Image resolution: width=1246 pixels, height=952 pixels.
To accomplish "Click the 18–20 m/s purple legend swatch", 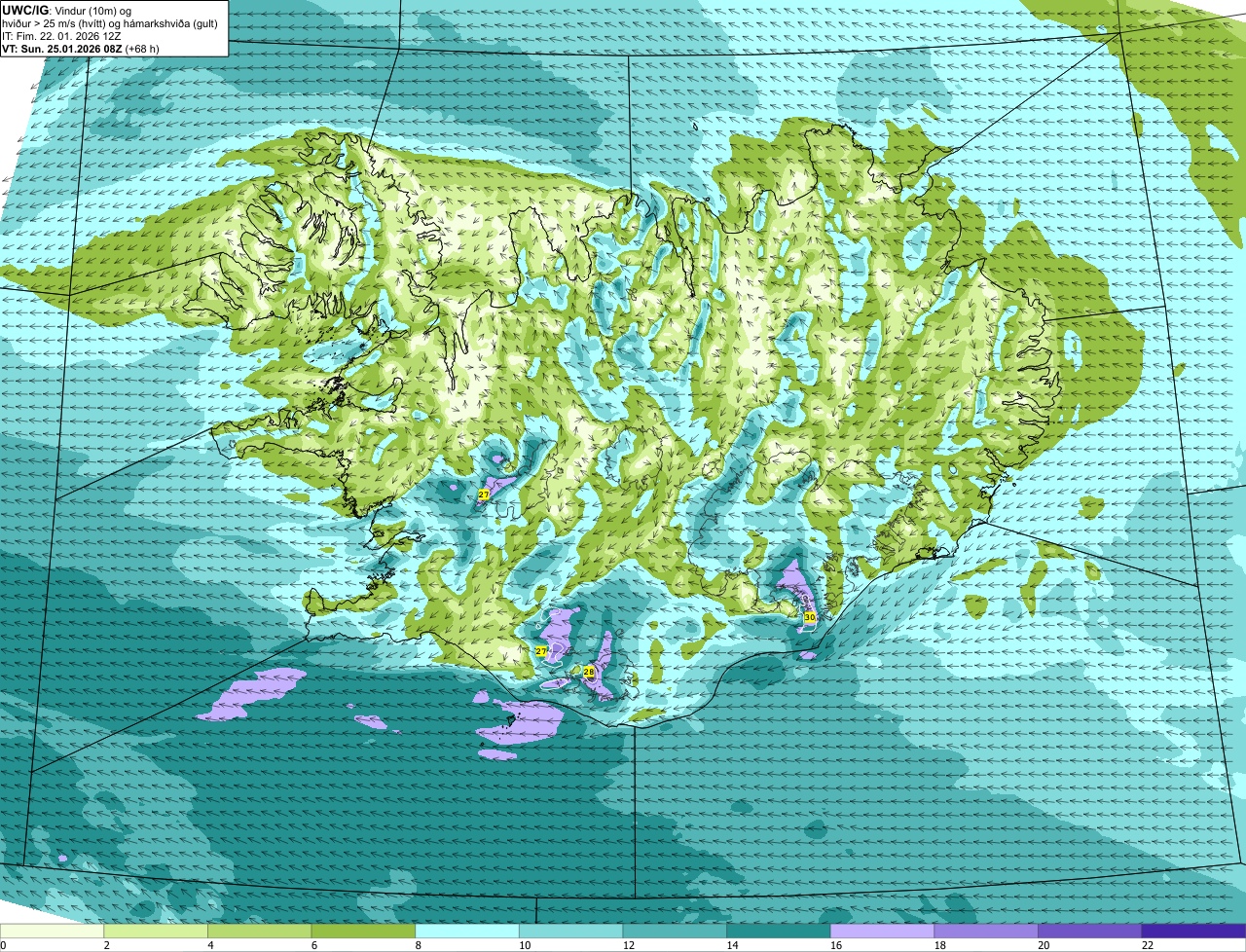I will coord(985,932).
